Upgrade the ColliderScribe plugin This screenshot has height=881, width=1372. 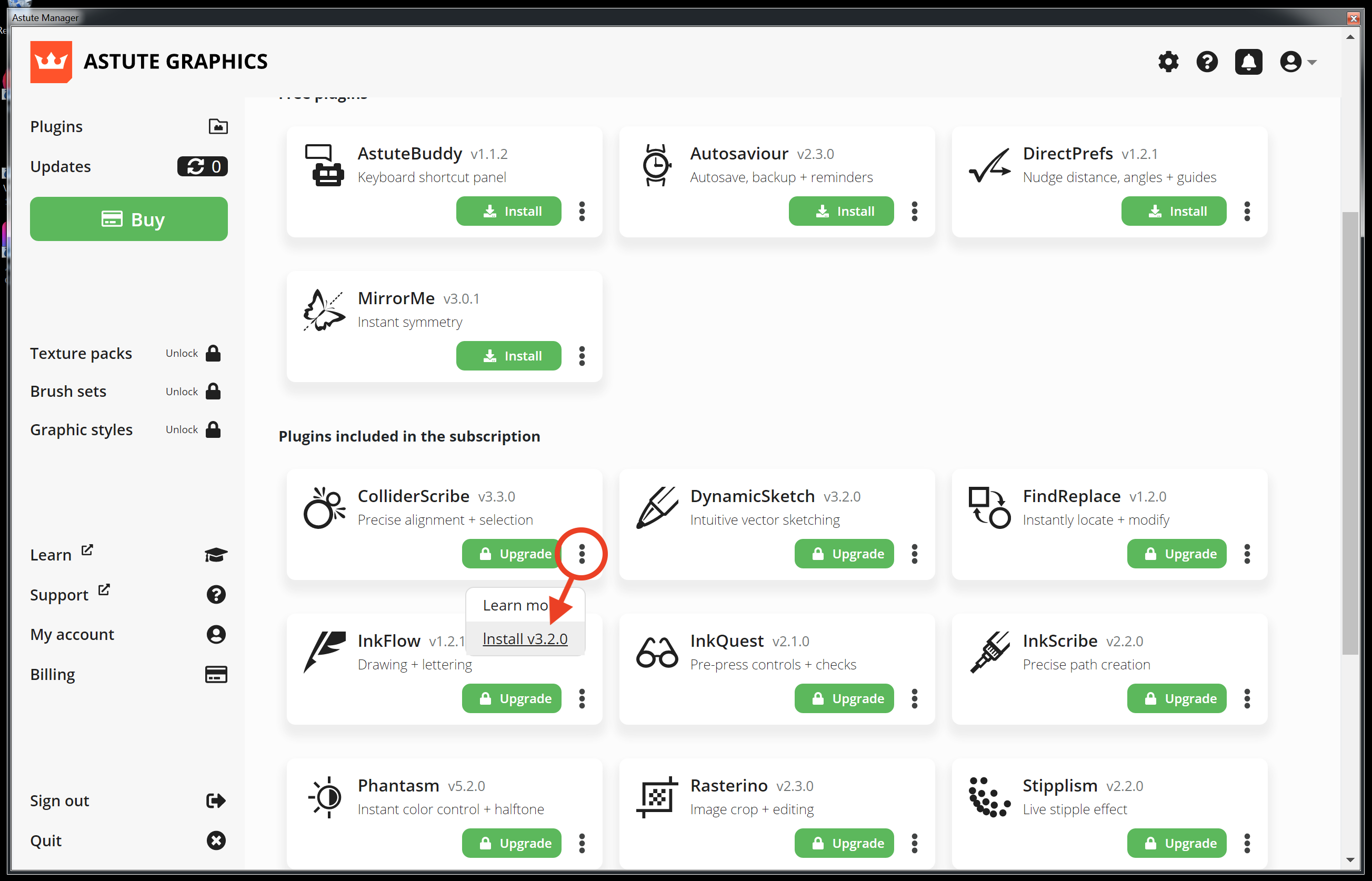click(x=512, y=554)
